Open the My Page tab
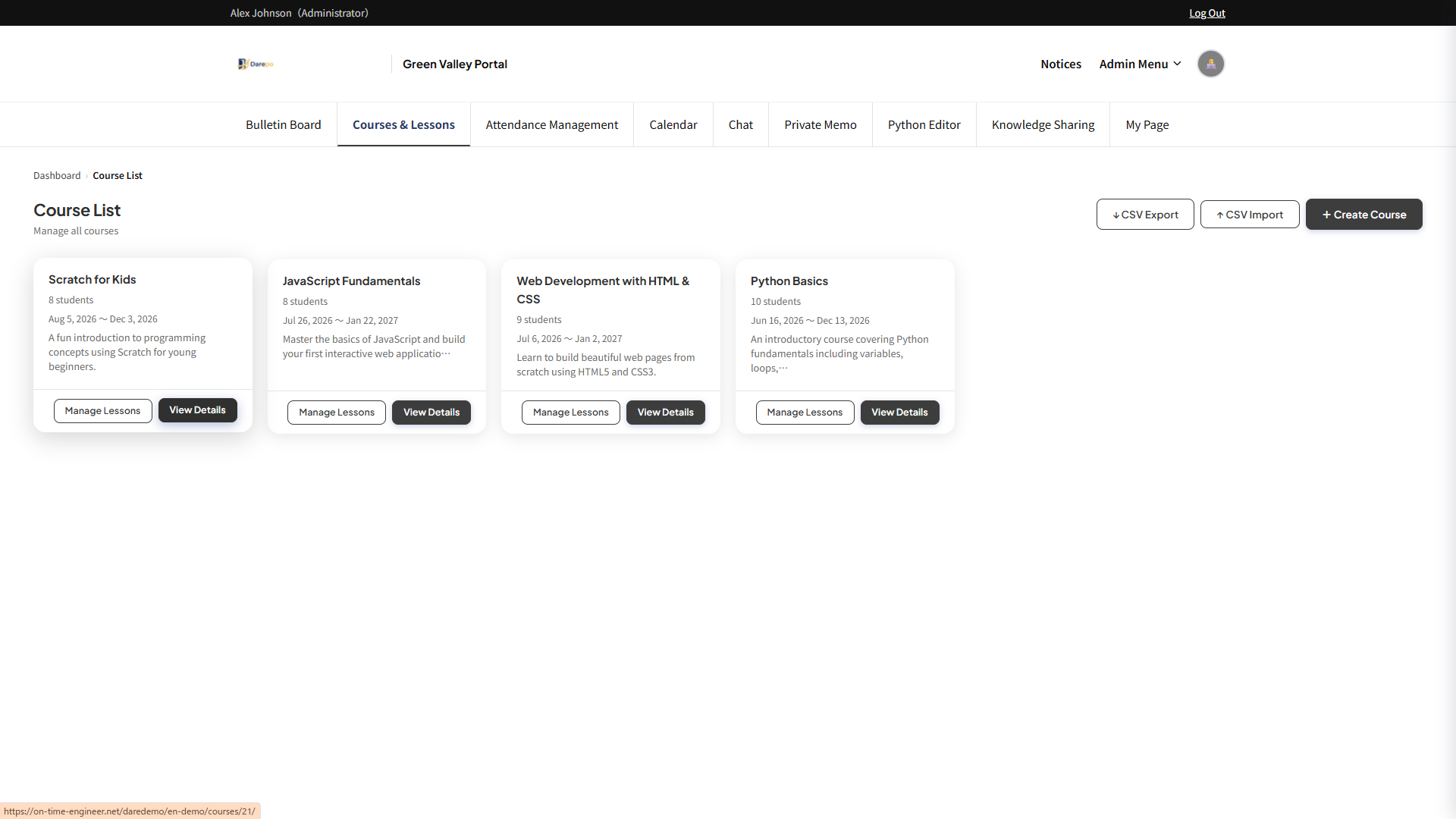 [x=1147, y=124]
